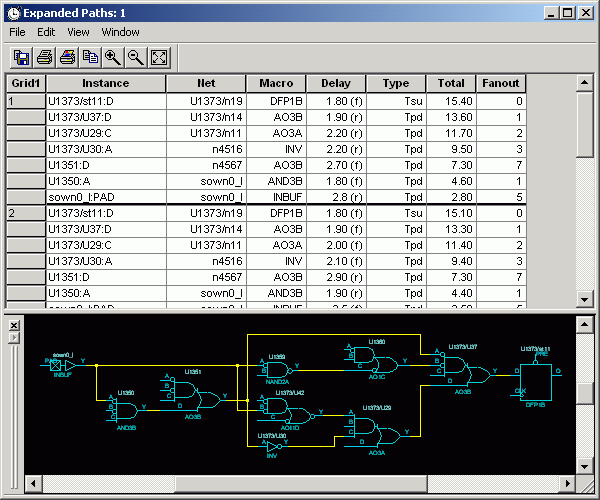Click the INV gate U1373/U30 in schematic
600x500 pixels.
(273, 446)
